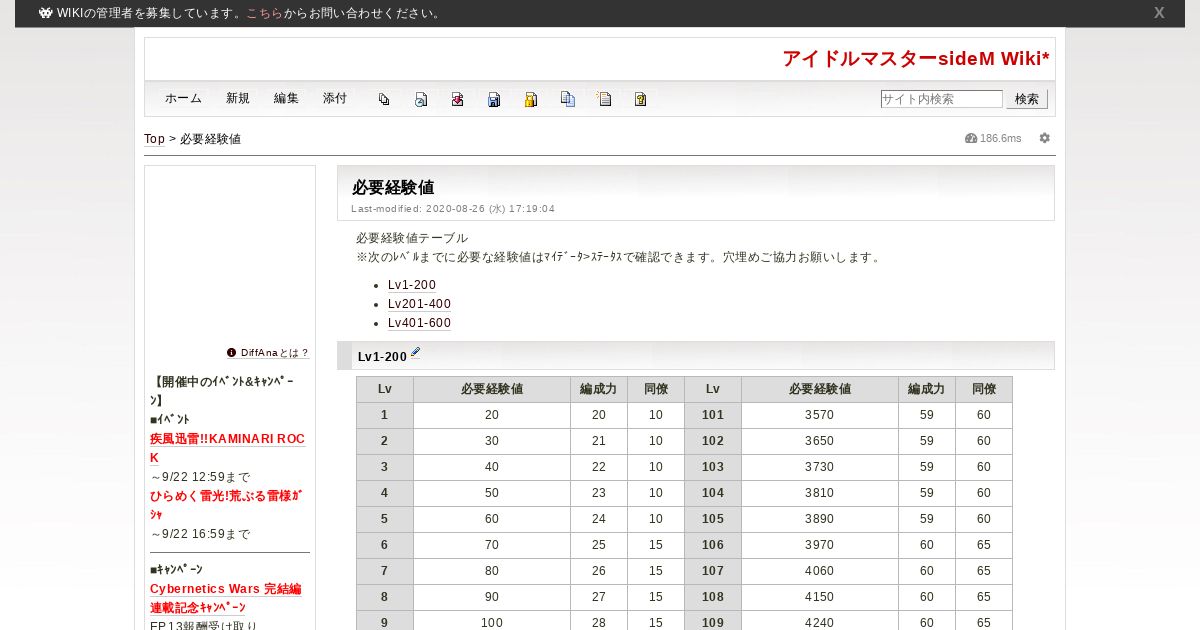
Task: Open the help question mark icon
Action: [x=641, y=99]
